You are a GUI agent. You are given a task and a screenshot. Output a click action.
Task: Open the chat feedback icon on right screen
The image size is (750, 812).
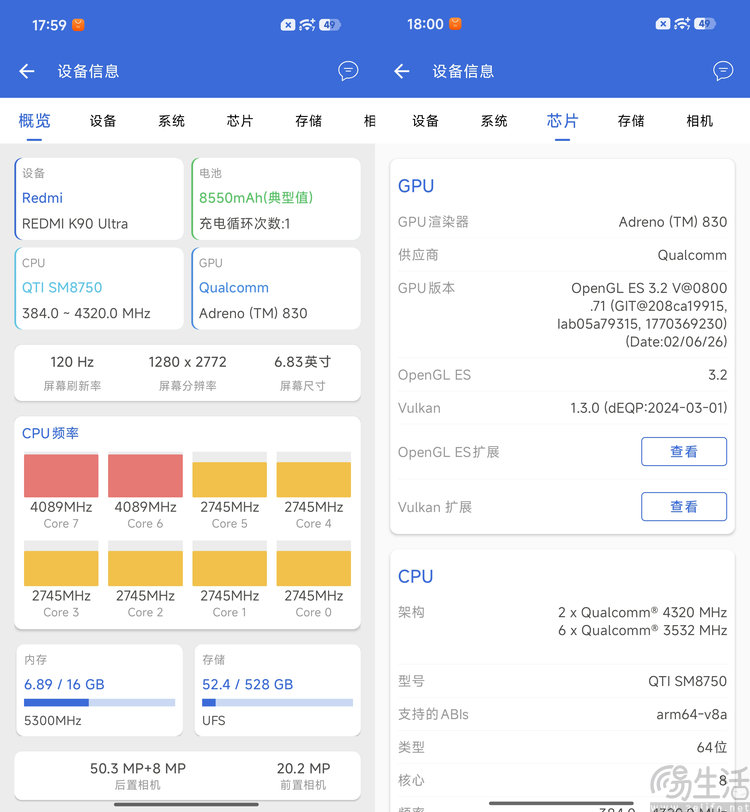pos(723,71)
